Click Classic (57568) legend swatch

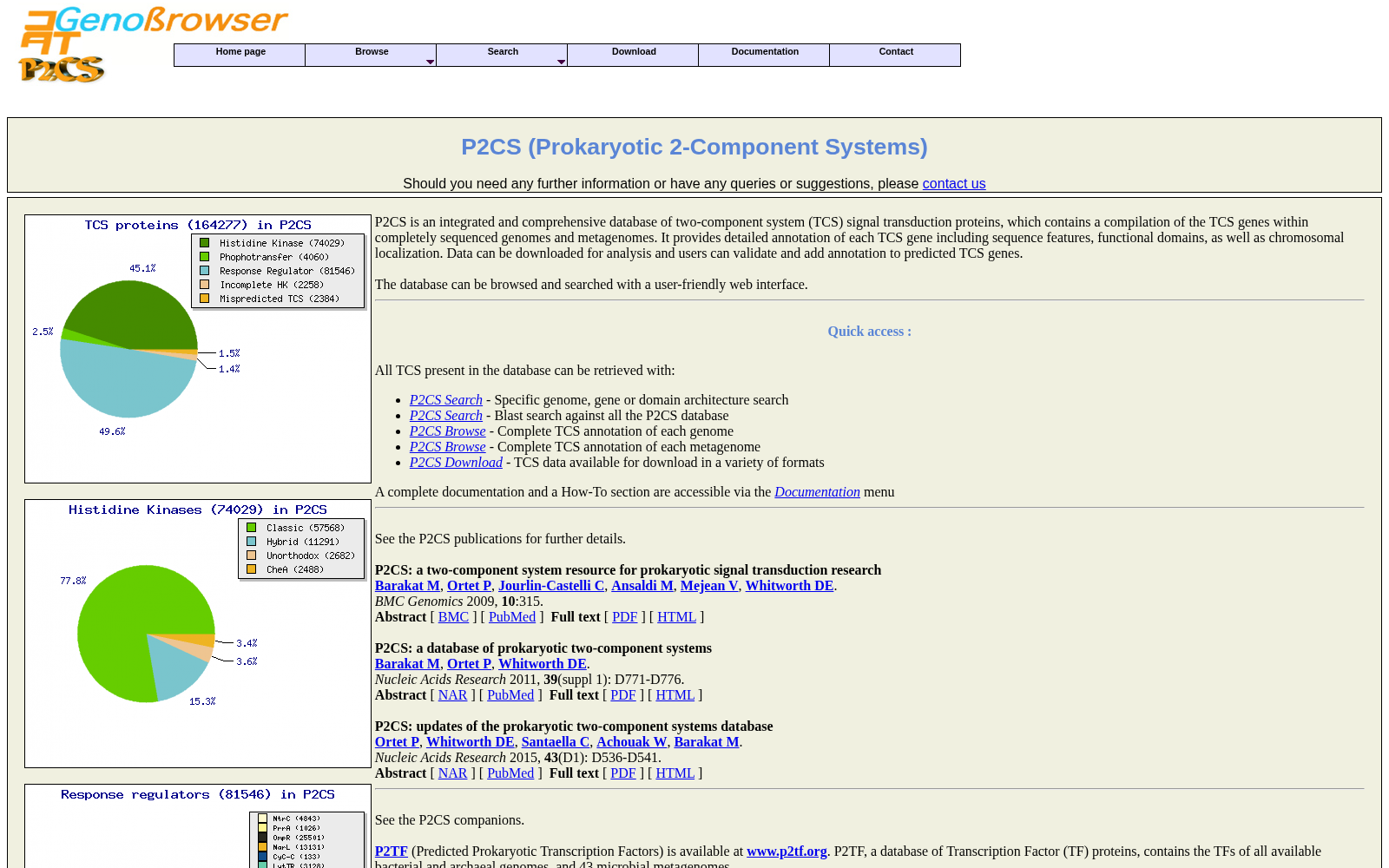pyautogui.click(x=252, y=528)
